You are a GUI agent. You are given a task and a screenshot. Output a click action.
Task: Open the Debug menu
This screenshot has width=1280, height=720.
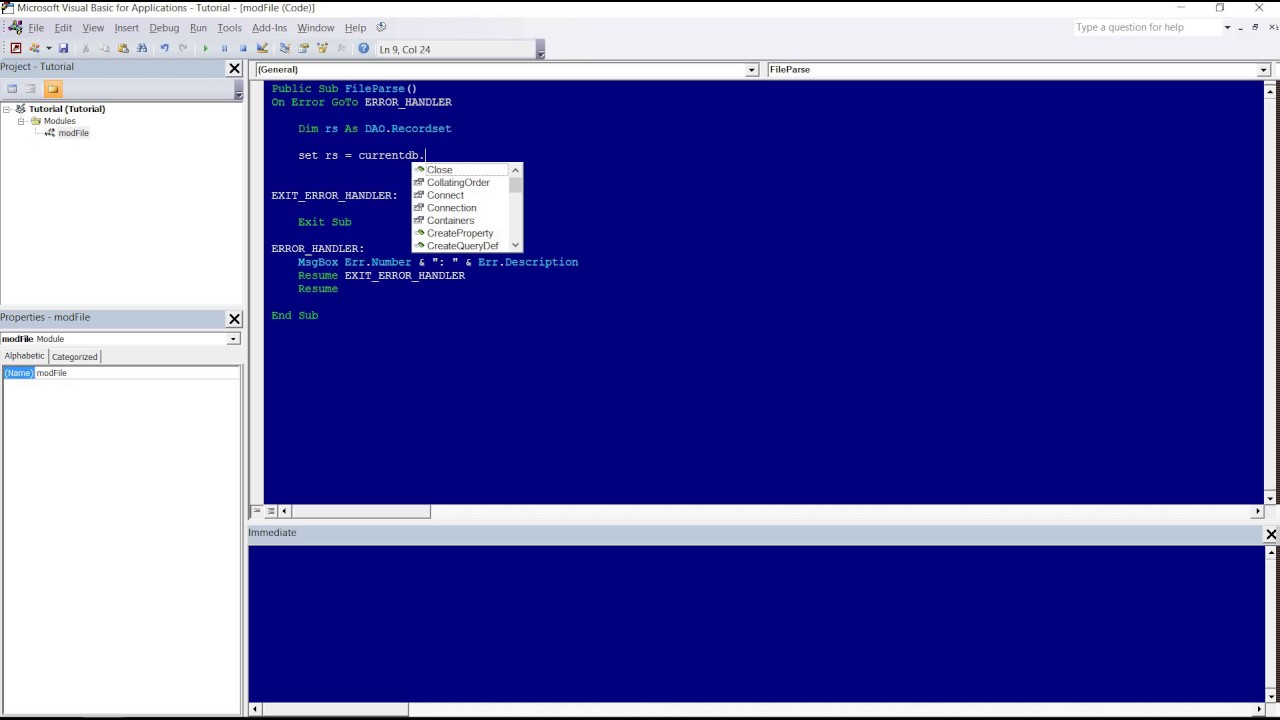pos(164,28)
